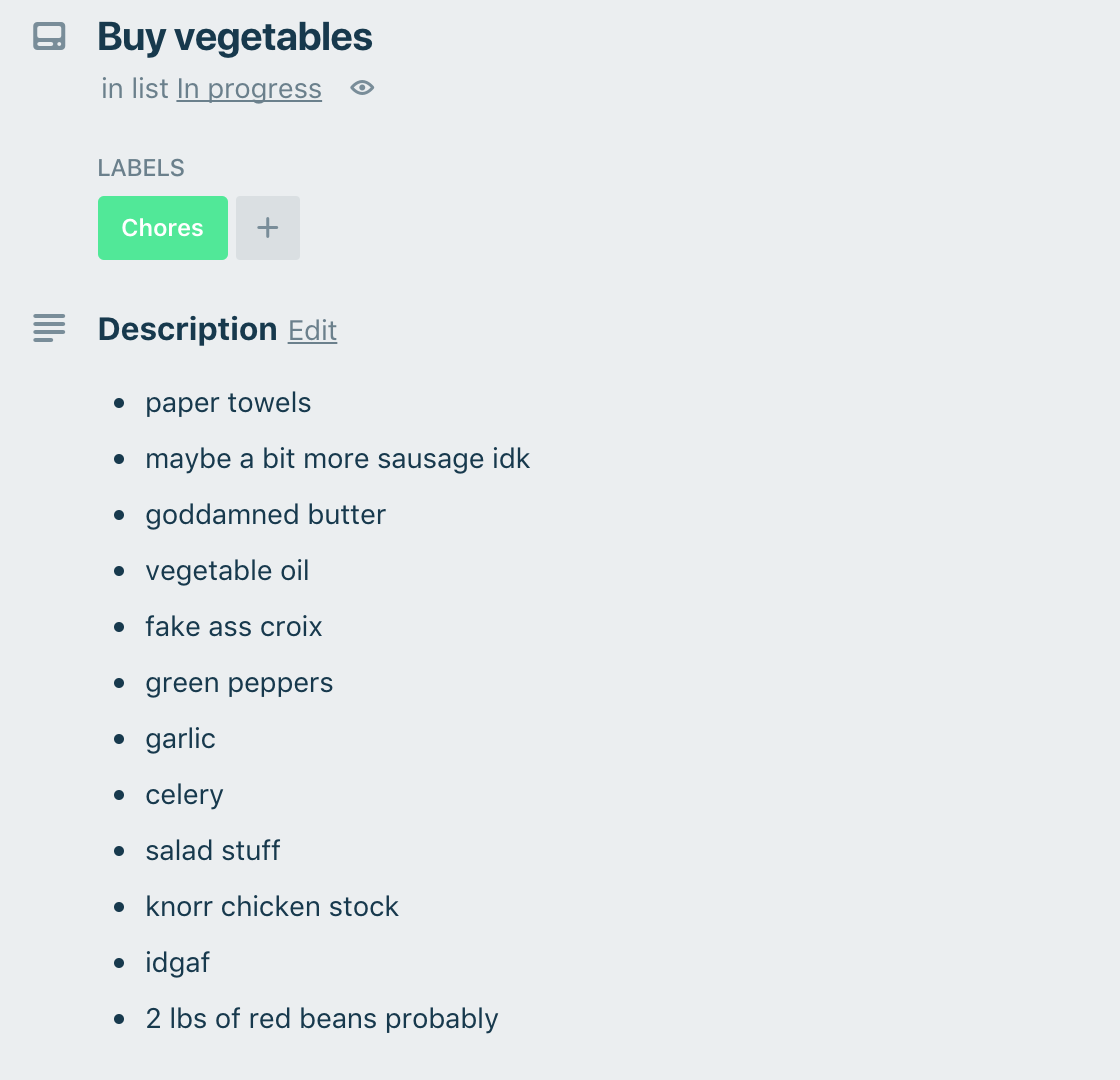Click "maybe a bit more sausage idk"
The image size is (1120, 1080).
[x=337, y=459]
